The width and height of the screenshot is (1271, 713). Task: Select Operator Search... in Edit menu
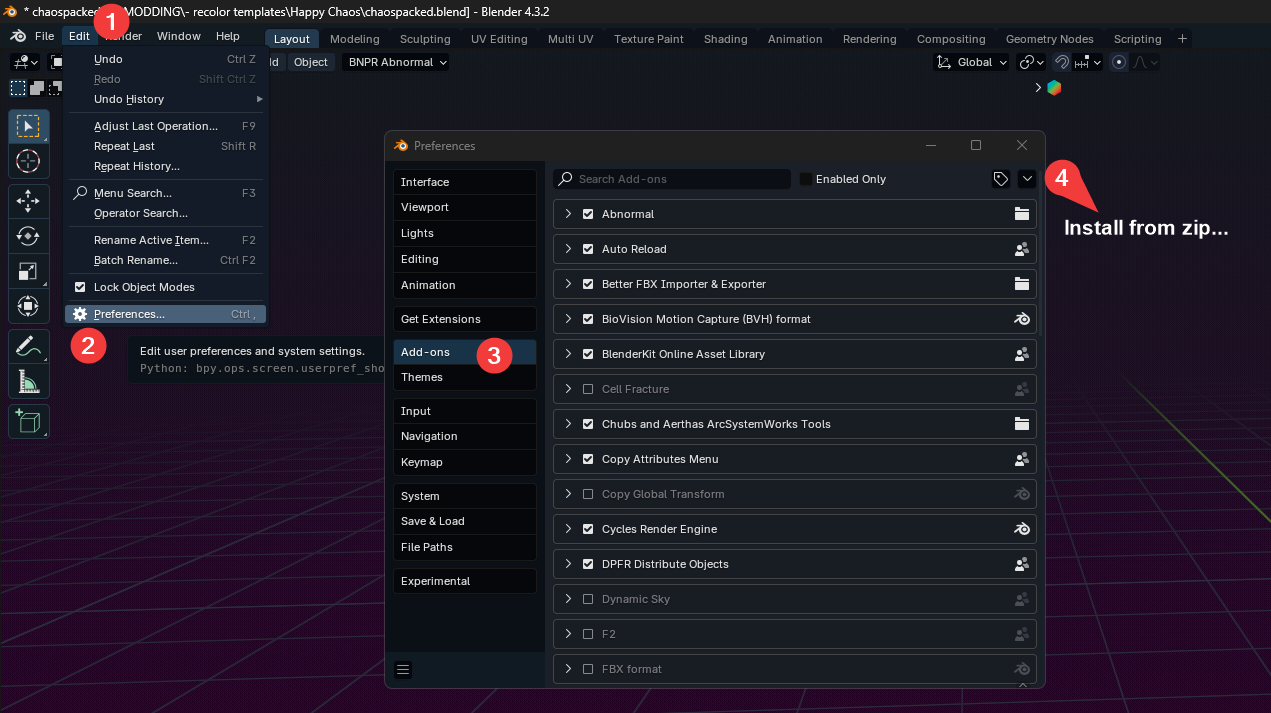coord(165,213)
